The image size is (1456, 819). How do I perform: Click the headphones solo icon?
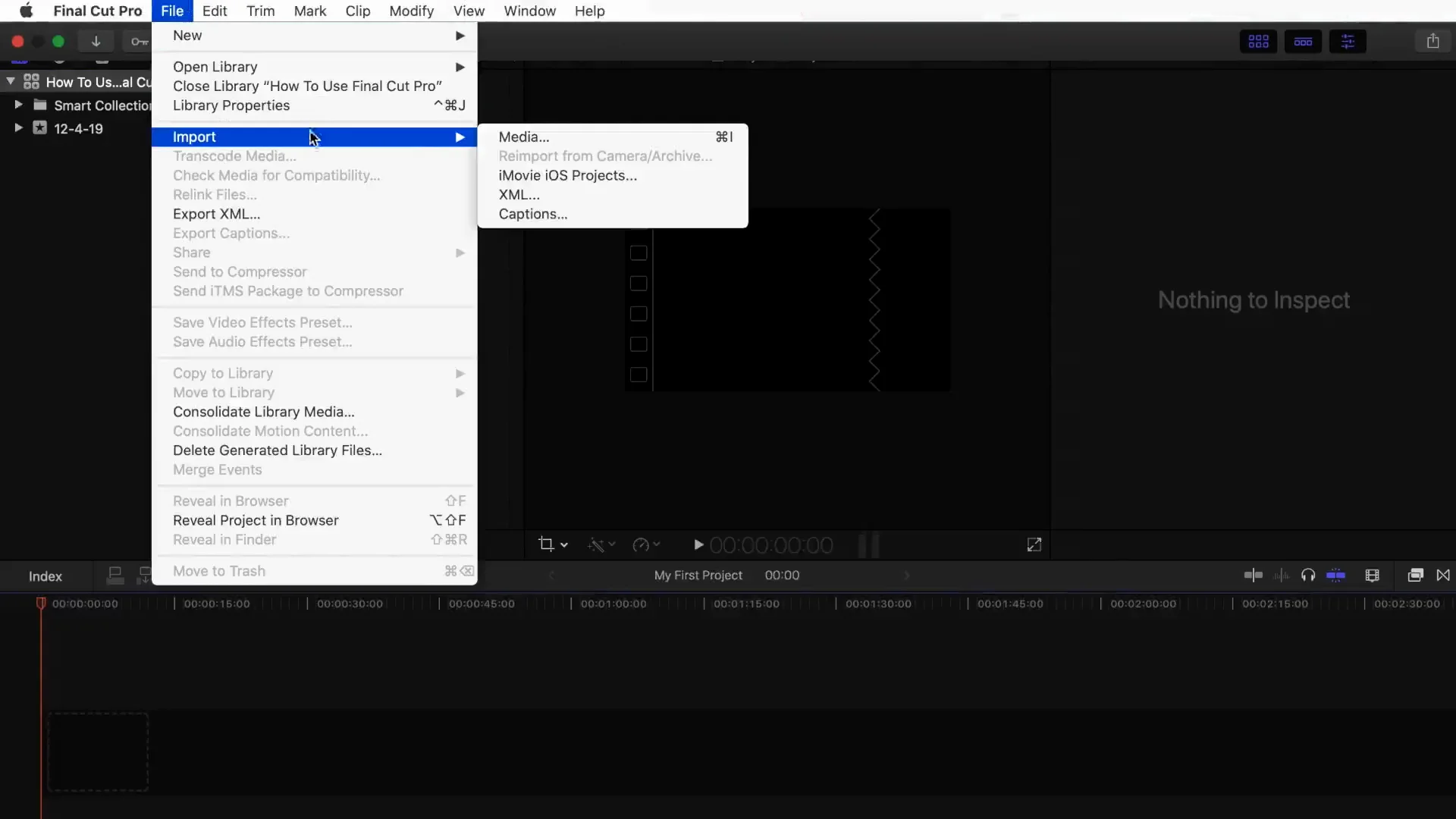pyautogui.click(x=1308, y=576)
